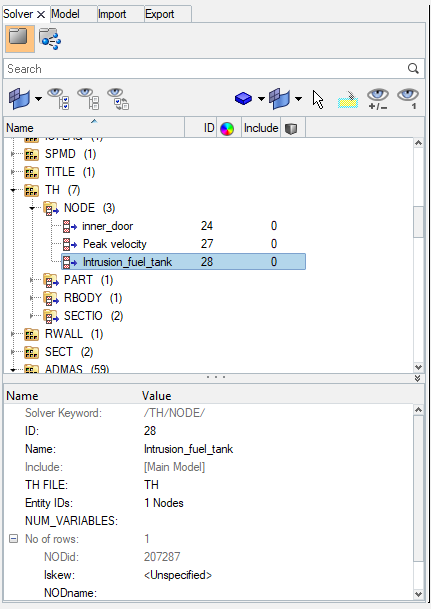Click the magnifier icon in Search bar
The image size is (431, 609).
[413, 69]
